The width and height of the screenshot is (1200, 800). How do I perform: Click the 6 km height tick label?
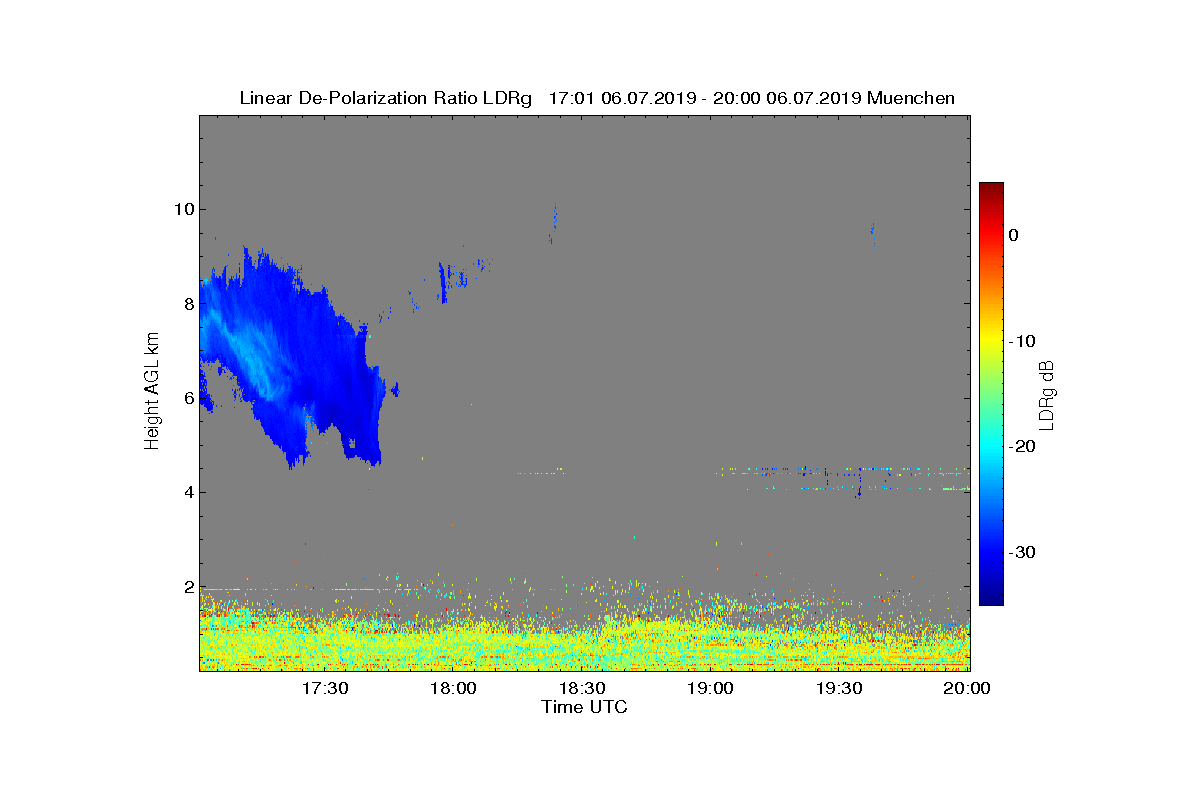tap(187, 398)
